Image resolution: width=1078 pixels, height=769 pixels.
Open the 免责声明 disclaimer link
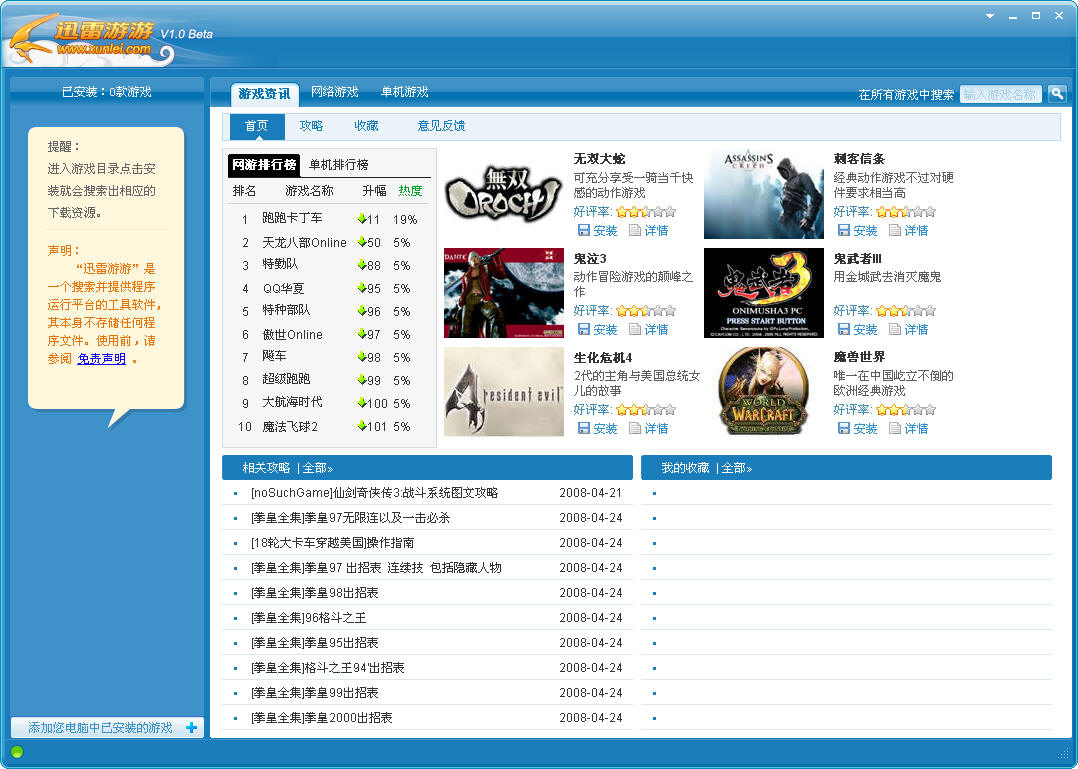click(101, 359)
